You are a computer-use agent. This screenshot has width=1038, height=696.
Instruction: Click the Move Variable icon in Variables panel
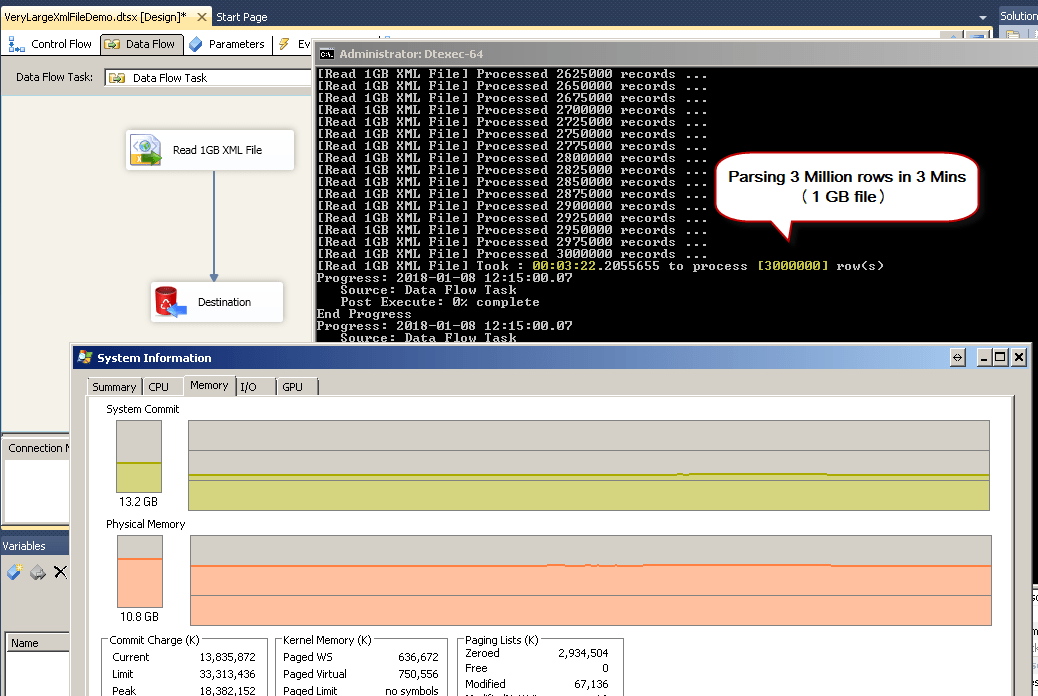click(x=37, y=572)
